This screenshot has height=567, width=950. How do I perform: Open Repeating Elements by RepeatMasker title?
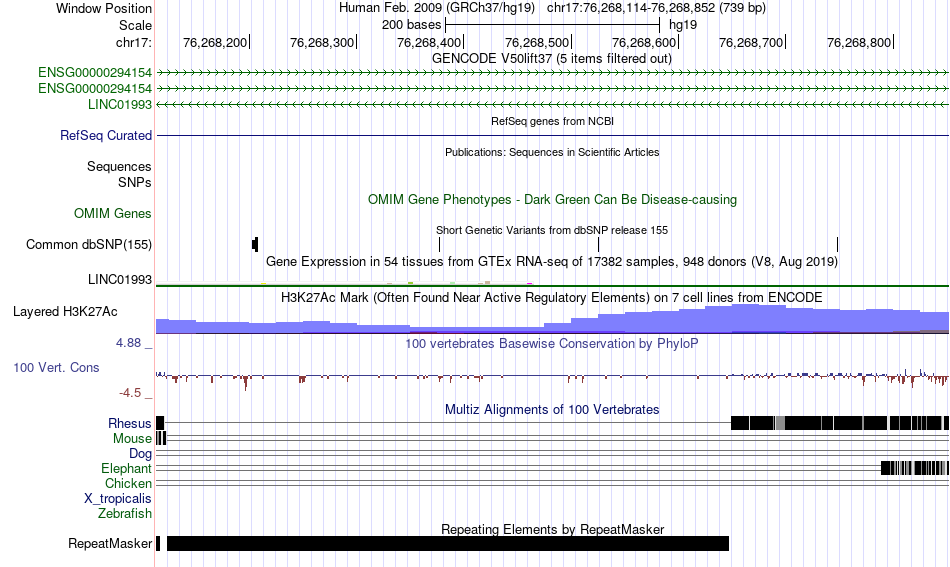[x=552, y=529]
